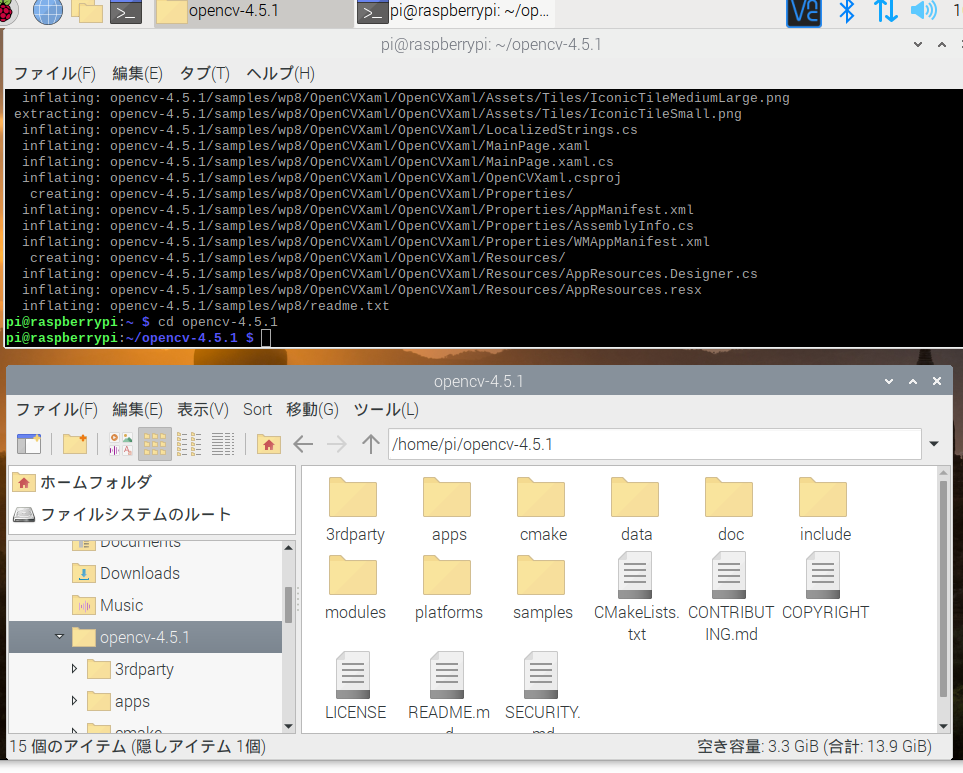Click terminal title bar dropdown chevron
Screen dimensions: 963x773
tap(918, 44)
